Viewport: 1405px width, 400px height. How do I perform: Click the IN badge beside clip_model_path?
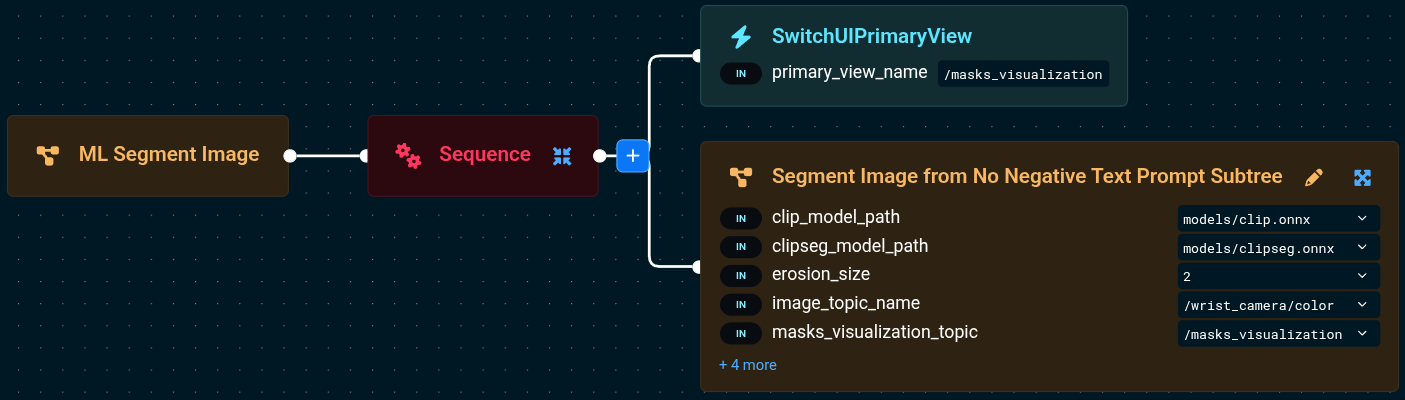[x=741, y=218]
